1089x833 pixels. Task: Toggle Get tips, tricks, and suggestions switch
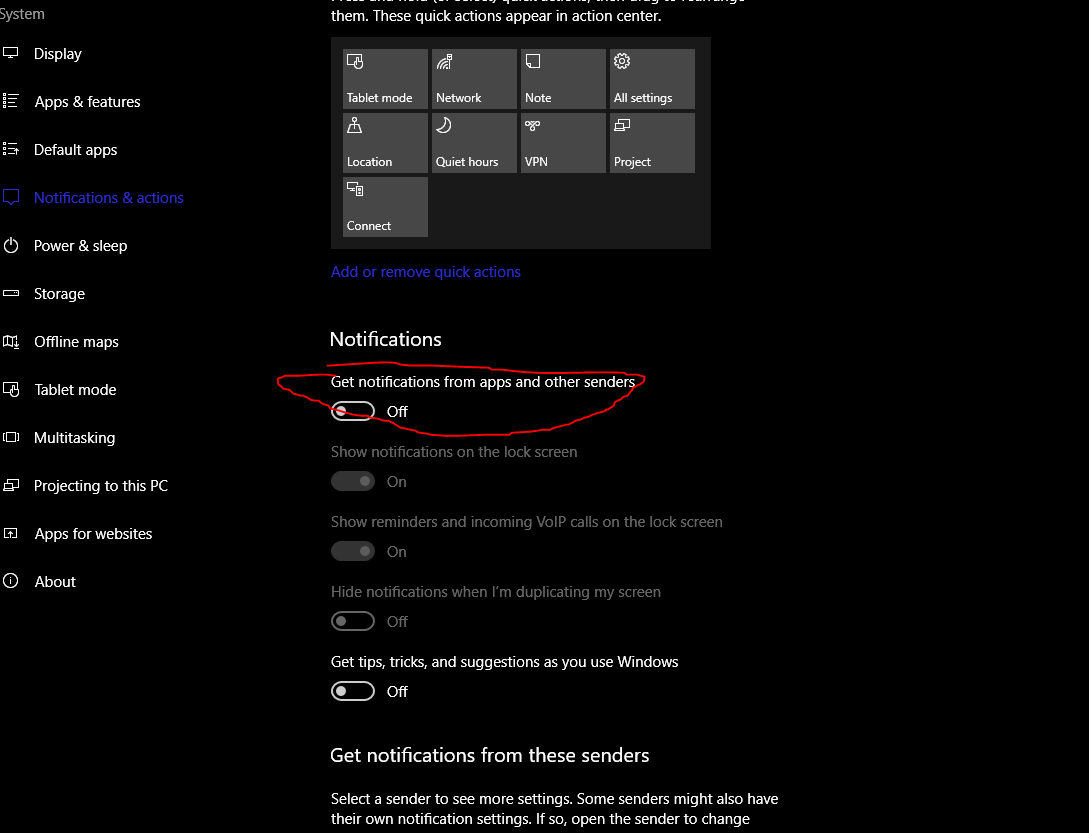tap(353, 691)
